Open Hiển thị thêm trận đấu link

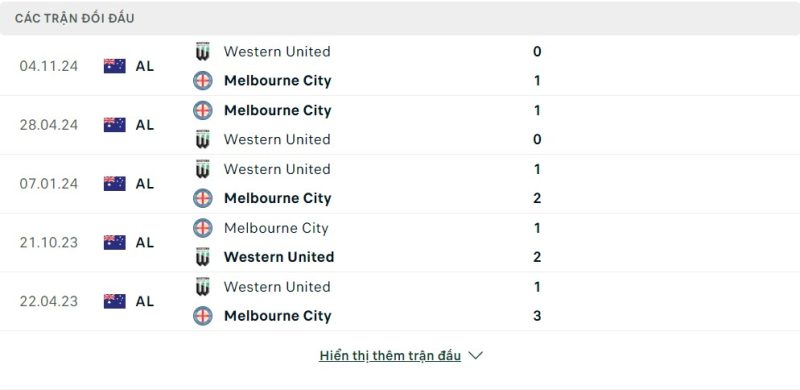click(x=390, y=356)
